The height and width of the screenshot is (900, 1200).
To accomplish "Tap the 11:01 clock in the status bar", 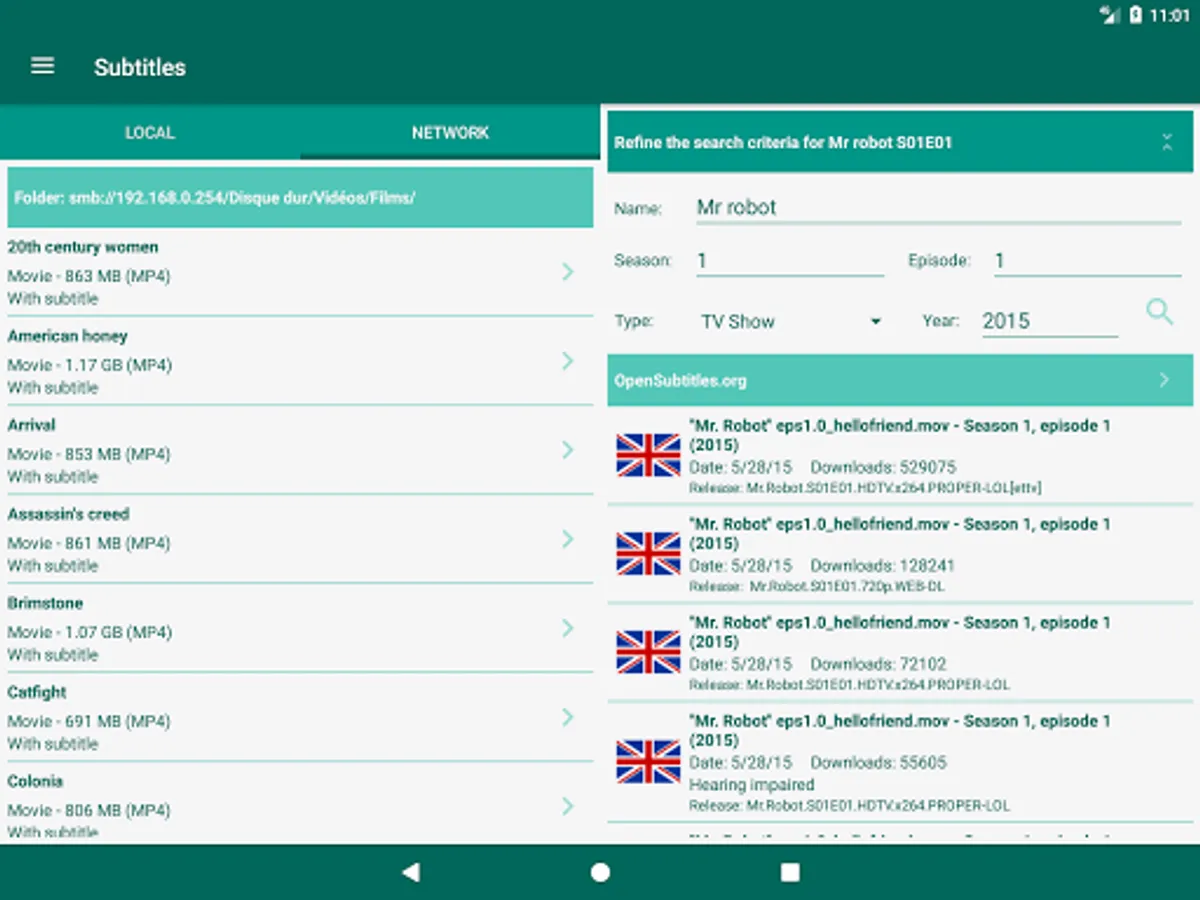I will coord(1170,16).
